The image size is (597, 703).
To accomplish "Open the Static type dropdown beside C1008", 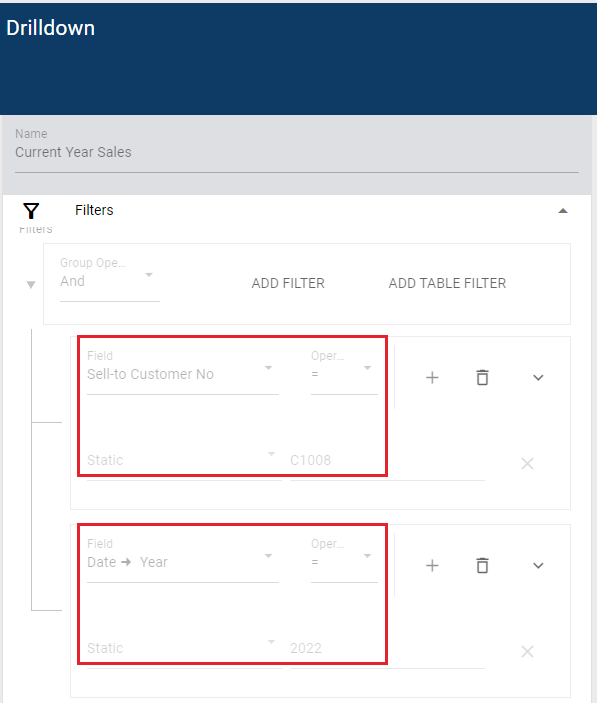I will 184,460.
